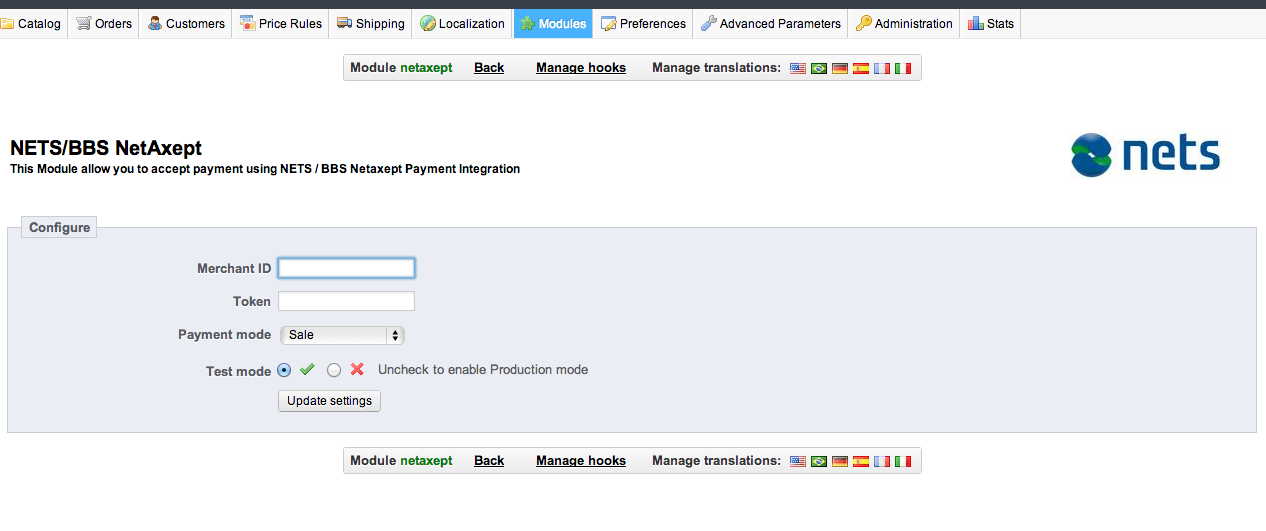Select US English flag in upper module bar
This screenshot has width=1266, height=531.
pos(797,68)
